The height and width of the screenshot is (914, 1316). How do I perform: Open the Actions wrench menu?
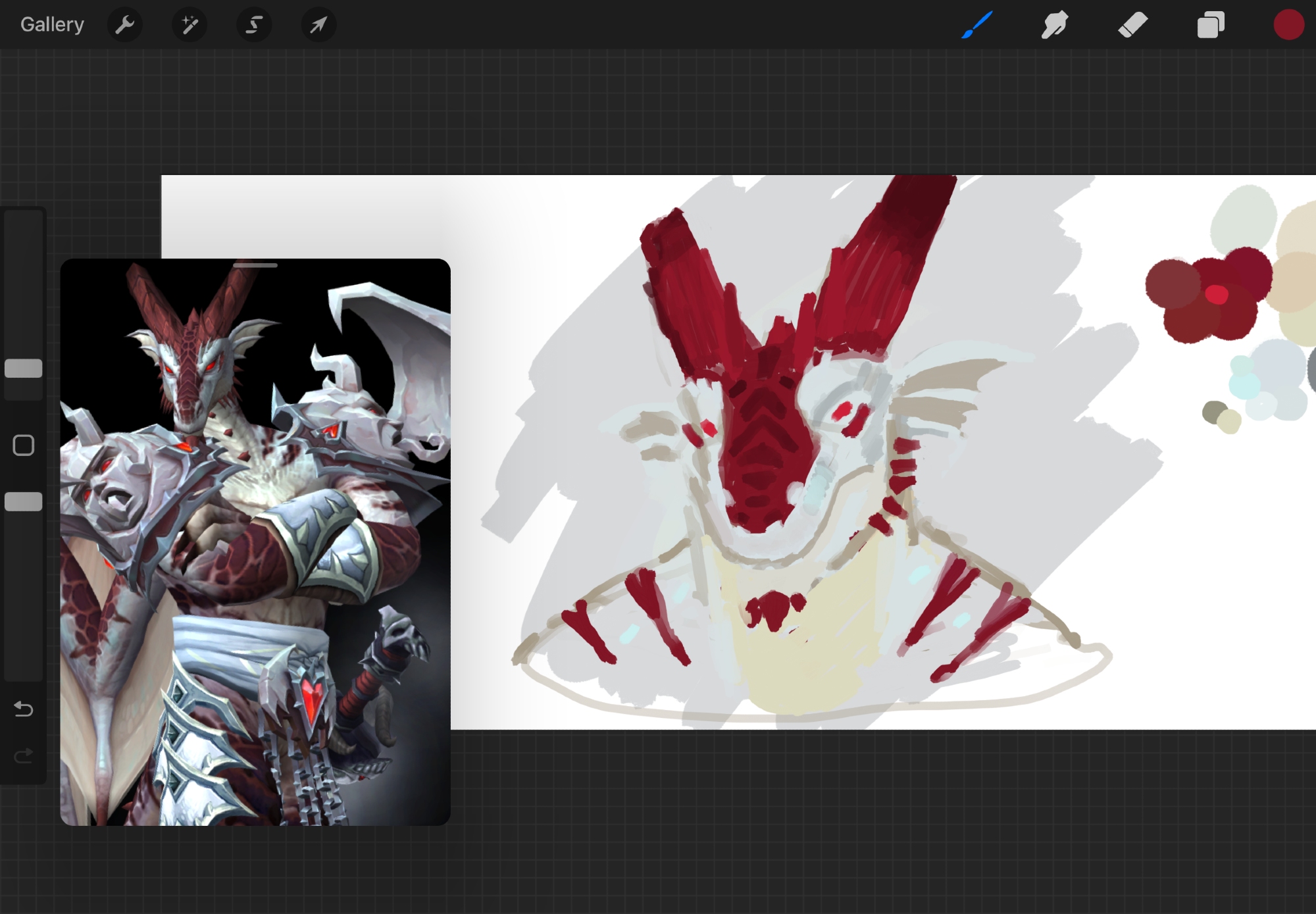124,25
